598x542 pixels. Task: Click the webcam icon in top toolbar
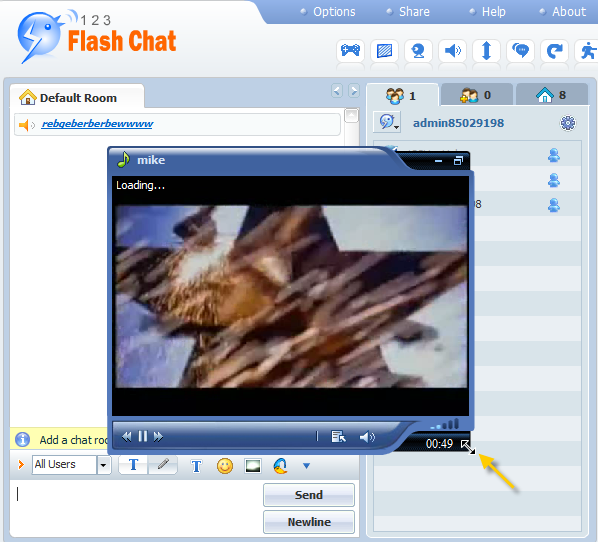(x=418, y=50)
